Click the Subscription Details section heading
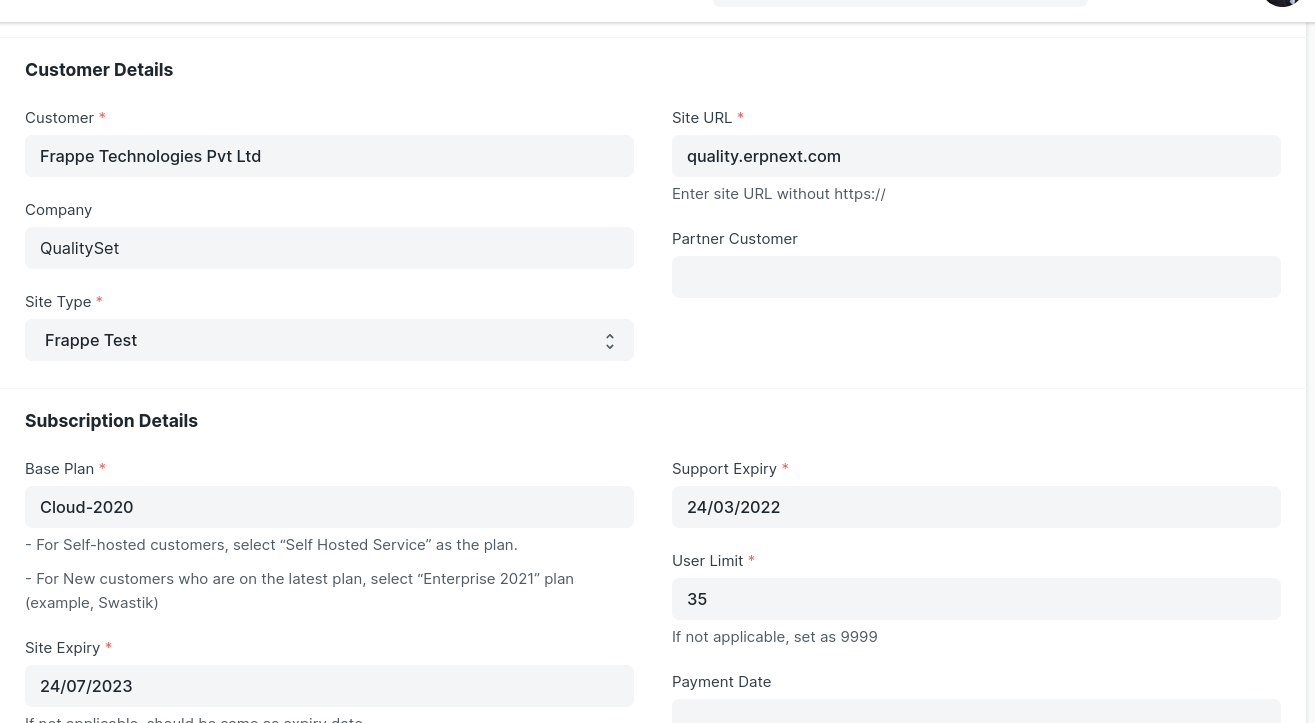Image resolution: width=1315 pixels, height=723 pixels. (111, 420)
